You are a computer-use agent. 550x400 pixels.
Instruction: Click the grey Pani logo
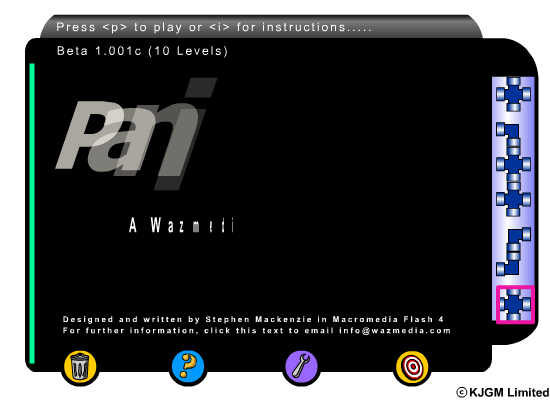point(136,134)
